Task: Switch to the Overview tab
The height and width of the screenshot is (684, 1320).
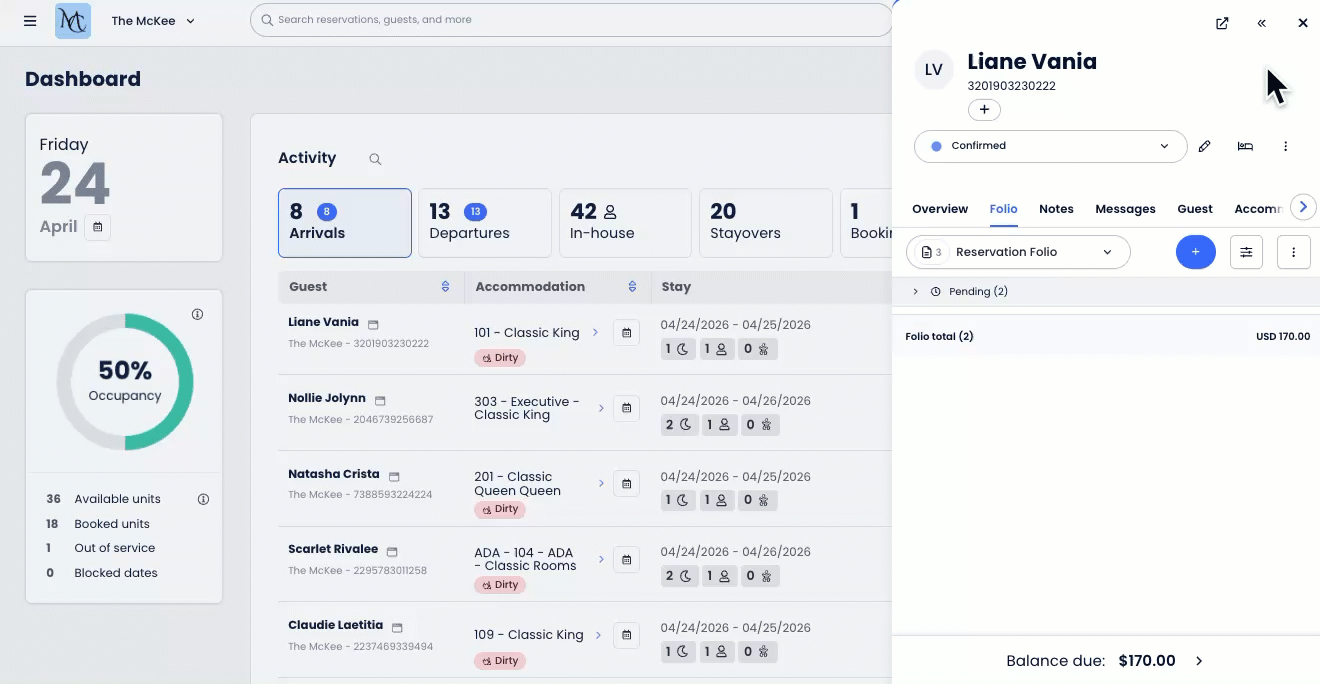Action: coord(939,209)
